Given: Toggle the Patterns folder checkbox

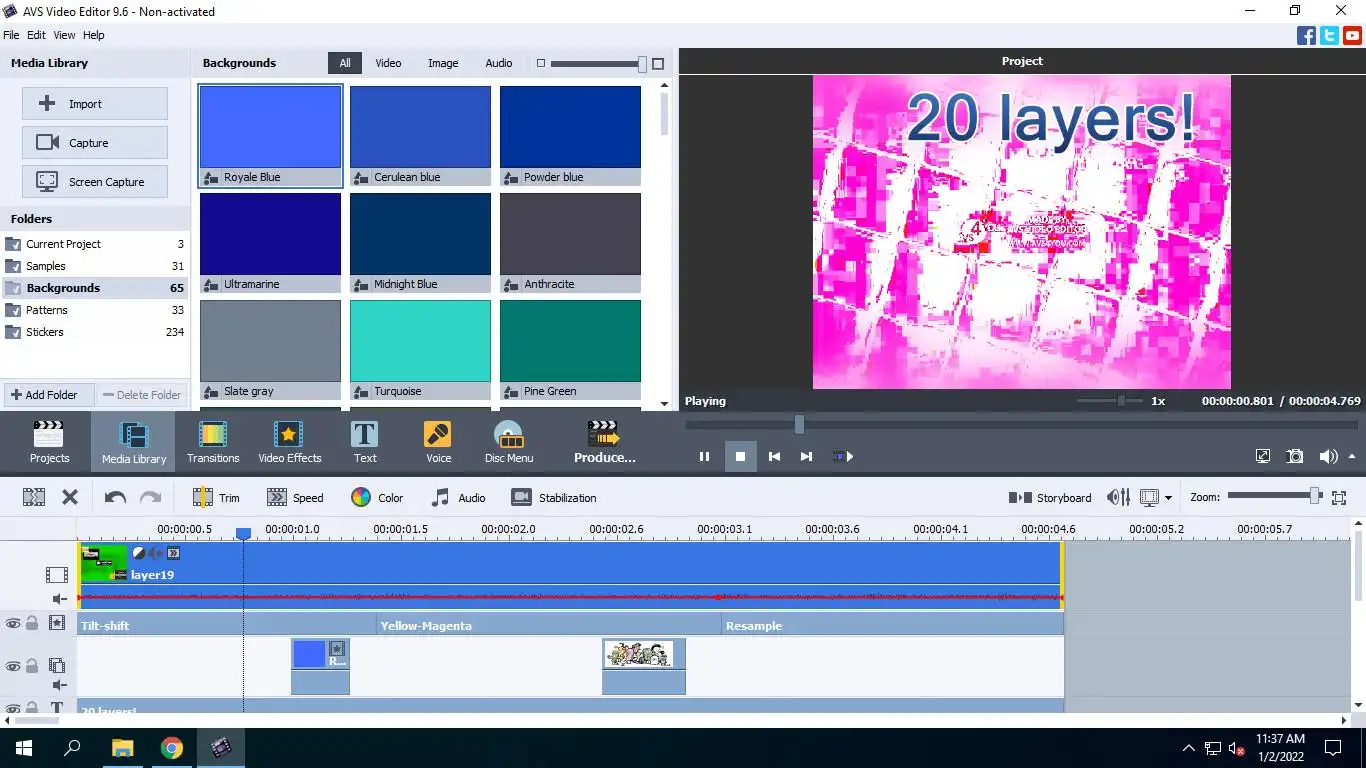Looking at the screenshot, I should [x=13, y=310].
